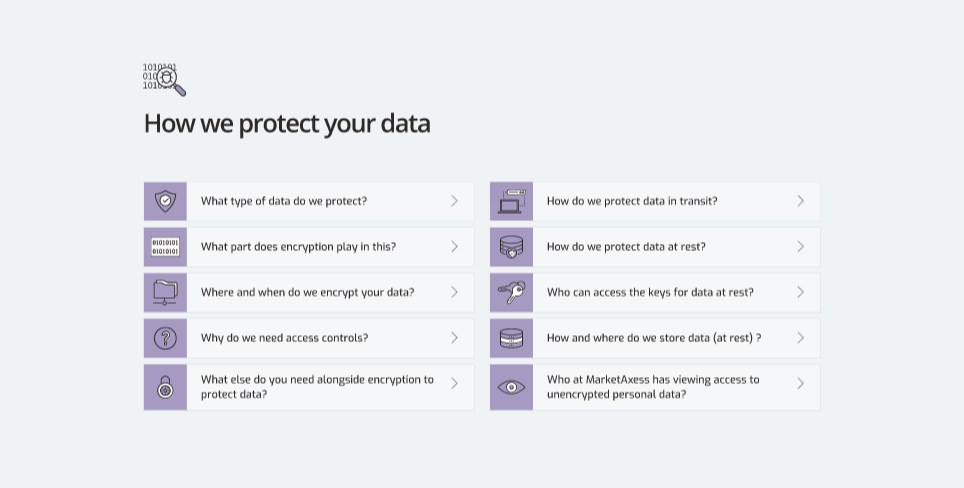Click the server storage stack icon

point(512,338)
